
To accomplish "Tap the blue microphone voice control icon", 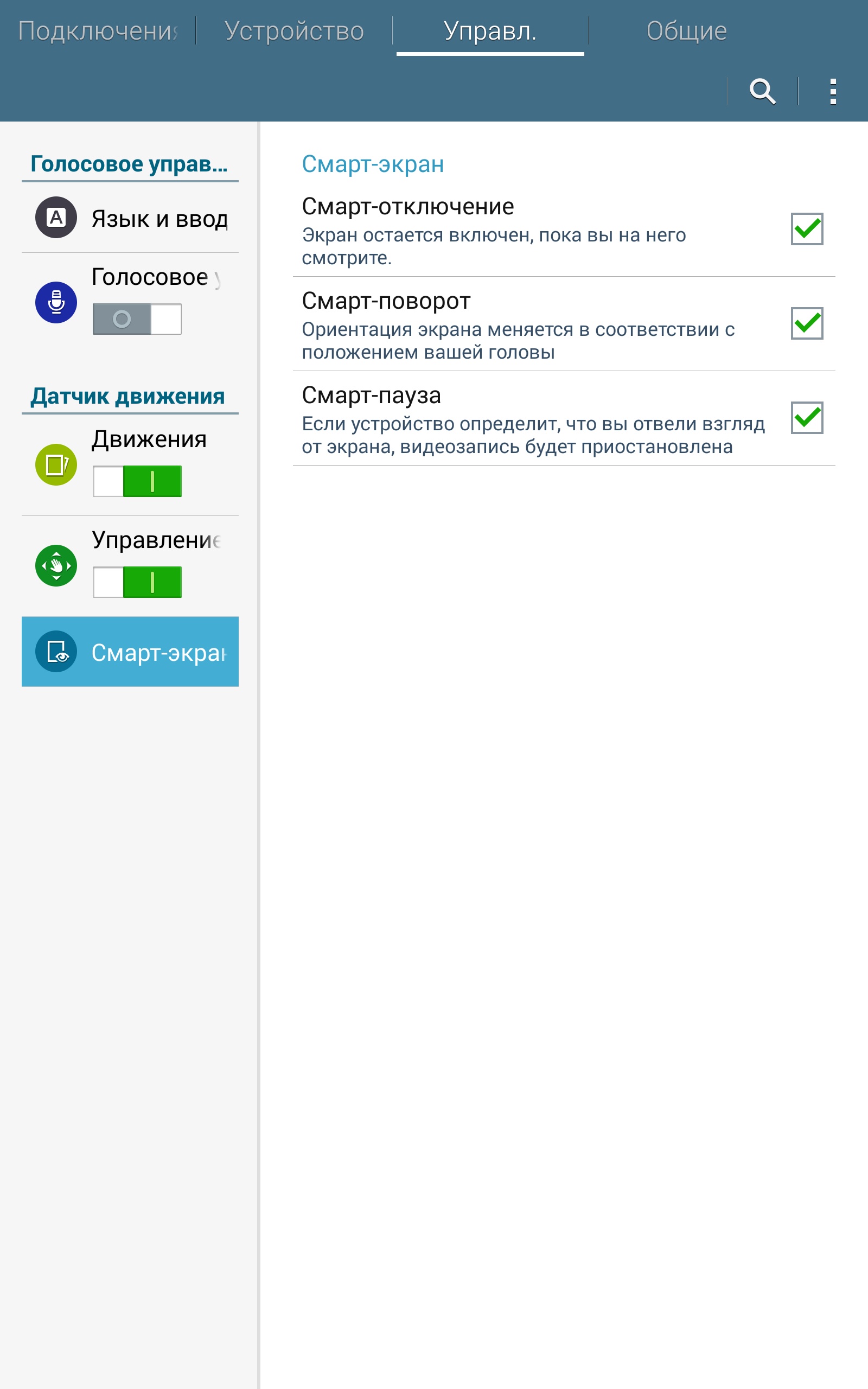I will point(56,302).
